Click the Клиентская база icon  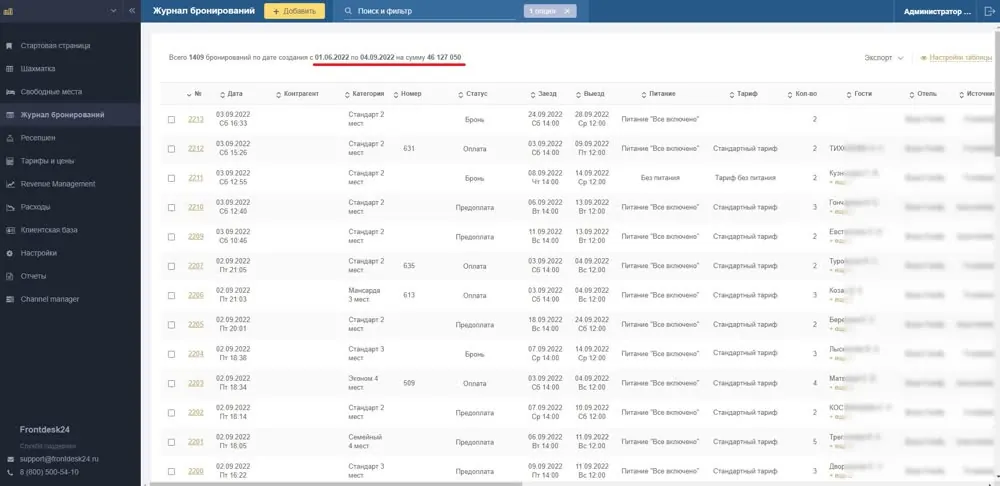[10, 230]
